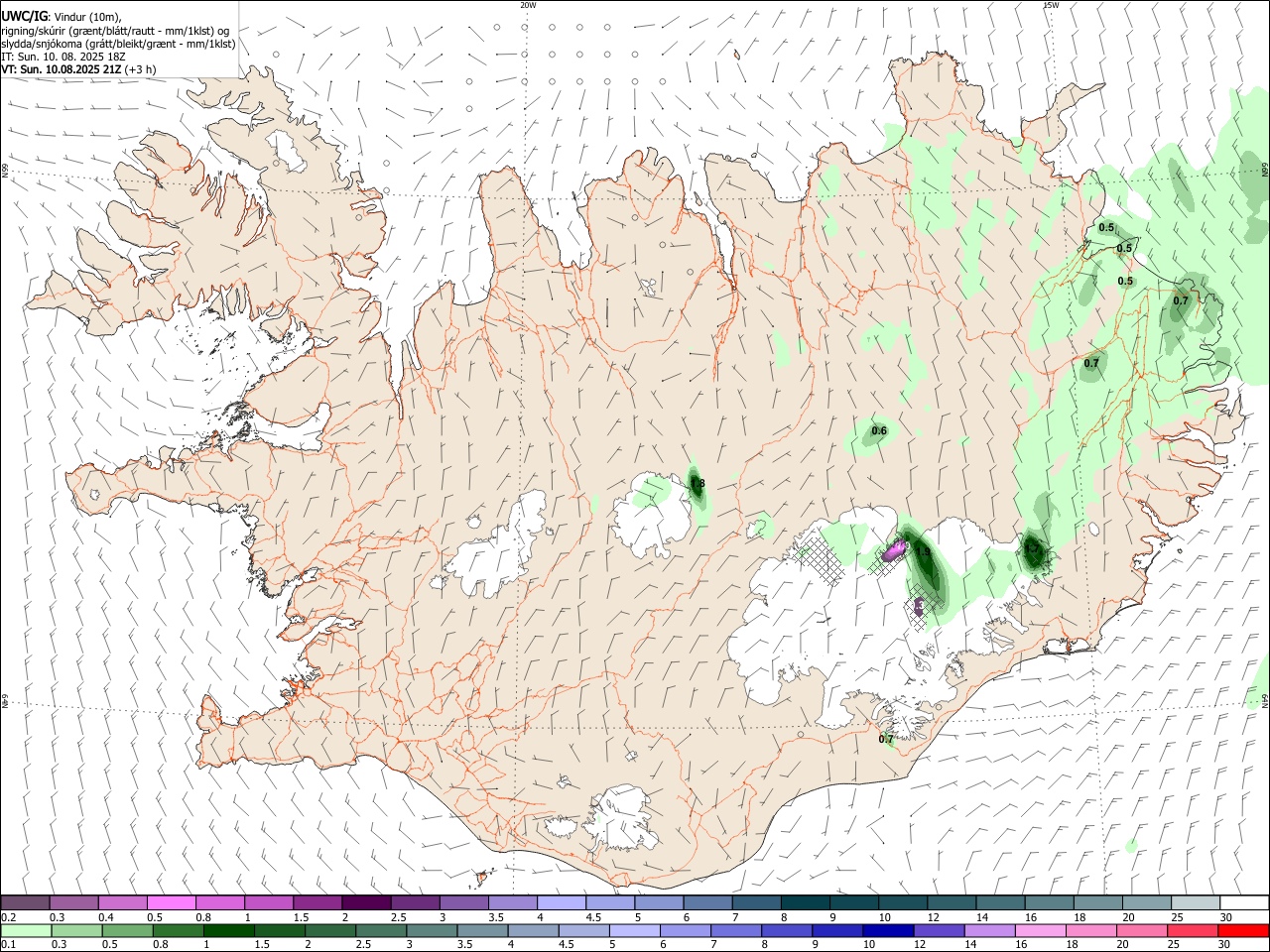This screenshot has width=1270, height=952.
Task: Click the lower scale swatch starting at 7
Action: (x=735, y=931)
